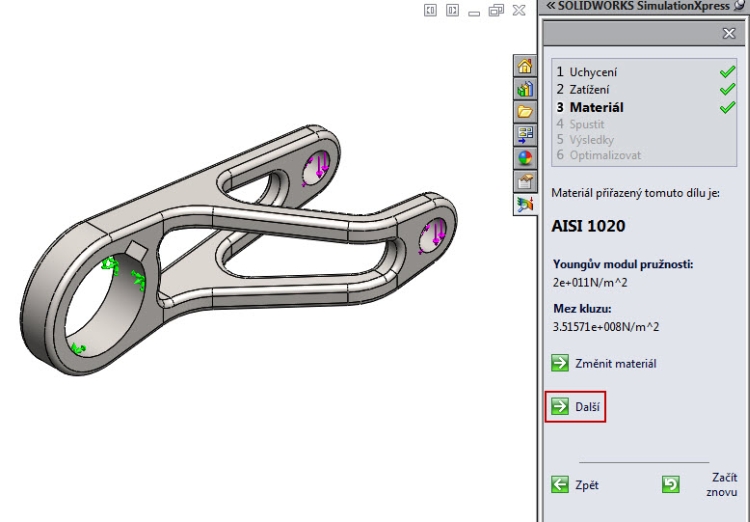Click the Mez kluzu label
Viewport: 750px width, 522px height.
pos(582,308)
